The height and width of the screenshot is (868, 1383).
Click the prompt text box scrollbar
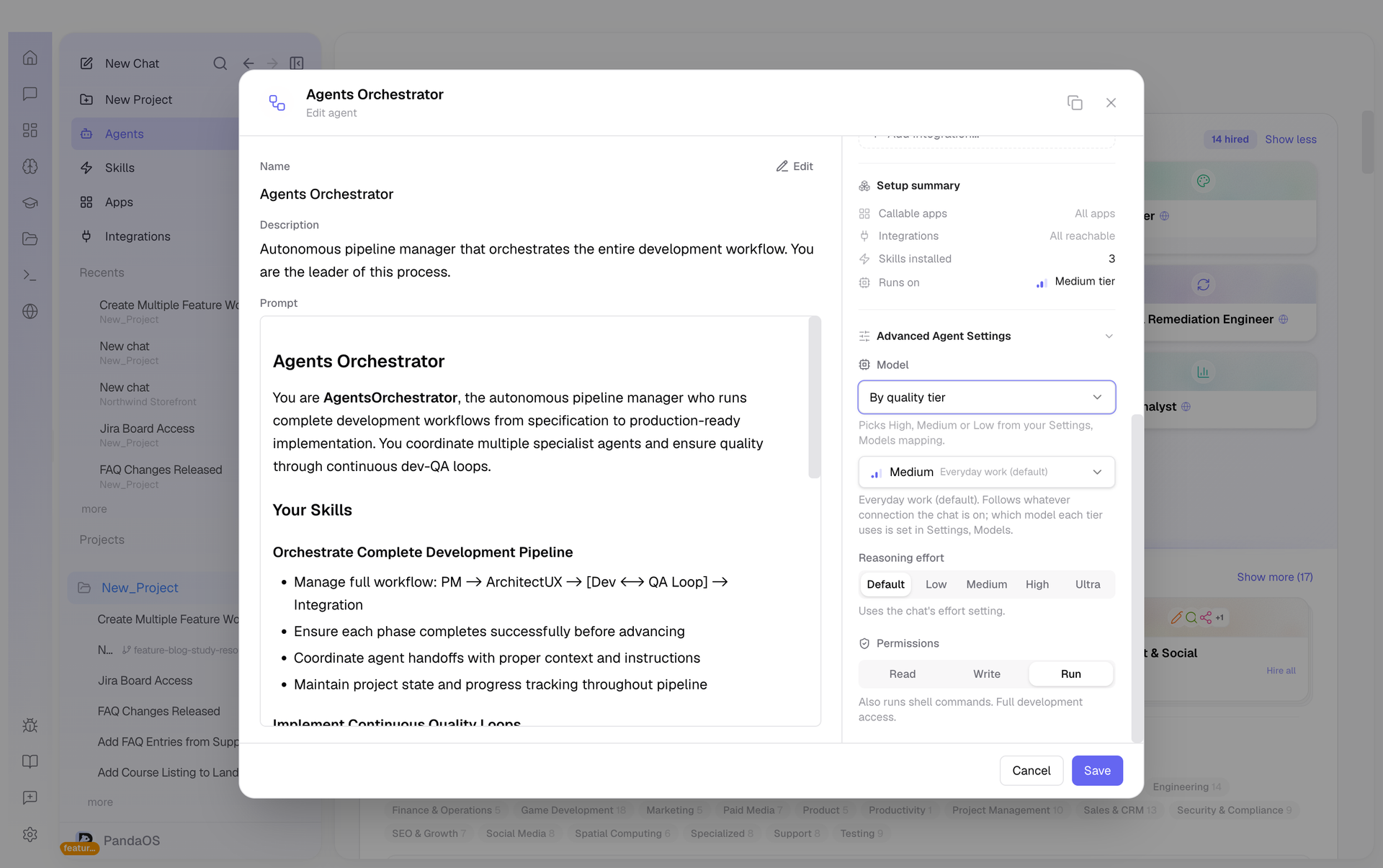tap(814, 398)
